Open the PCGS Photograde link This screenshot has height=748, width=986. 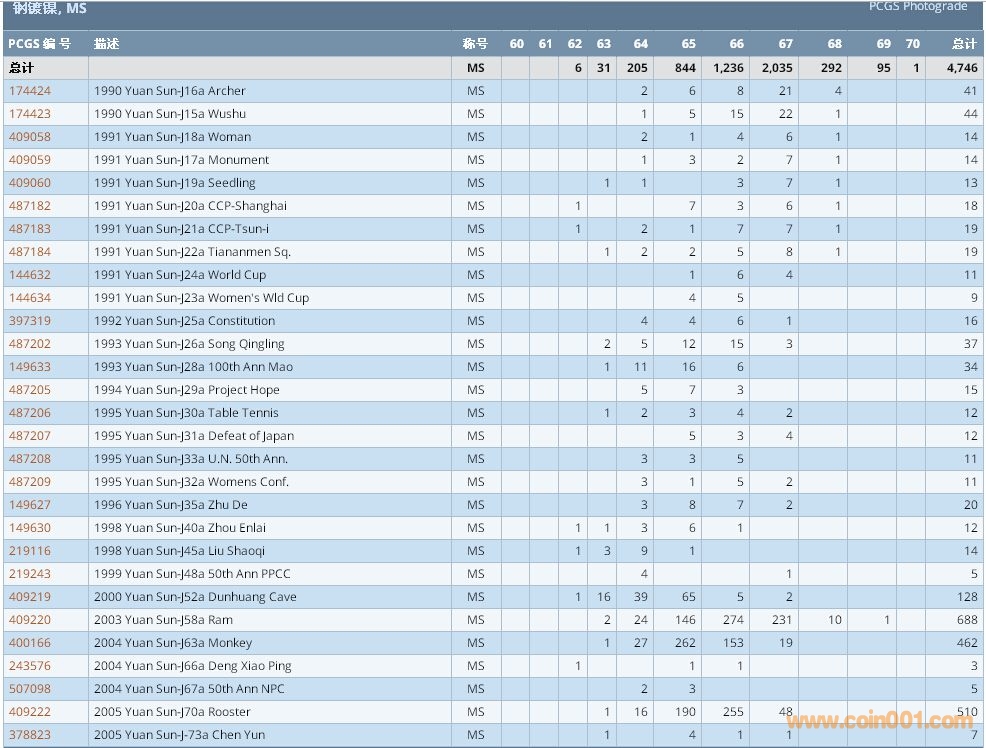pyautogui.click(x=918, y=7)
